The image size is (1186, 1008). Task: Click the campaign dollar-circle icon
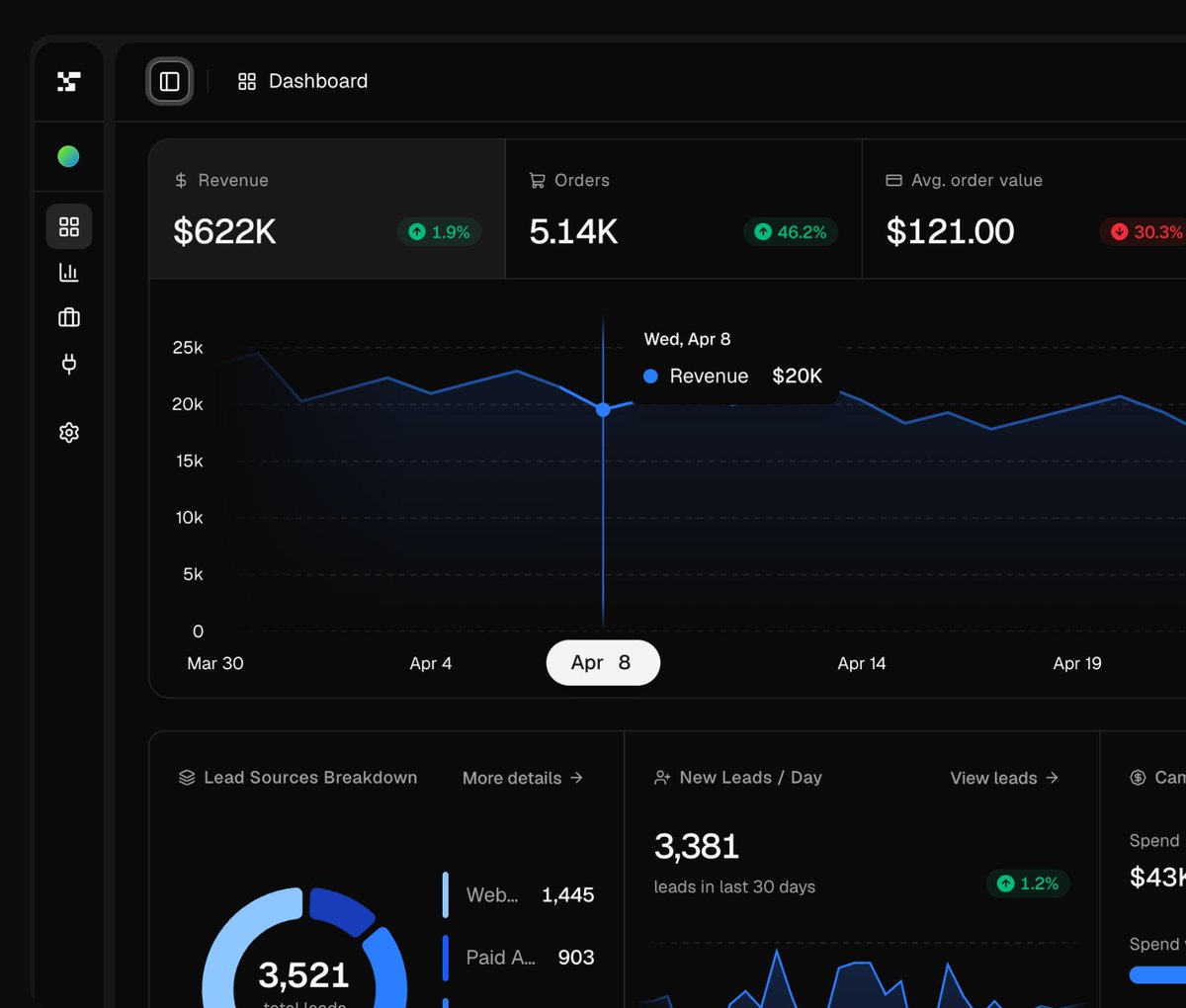pyautogui.click(x=1138, y=778)
